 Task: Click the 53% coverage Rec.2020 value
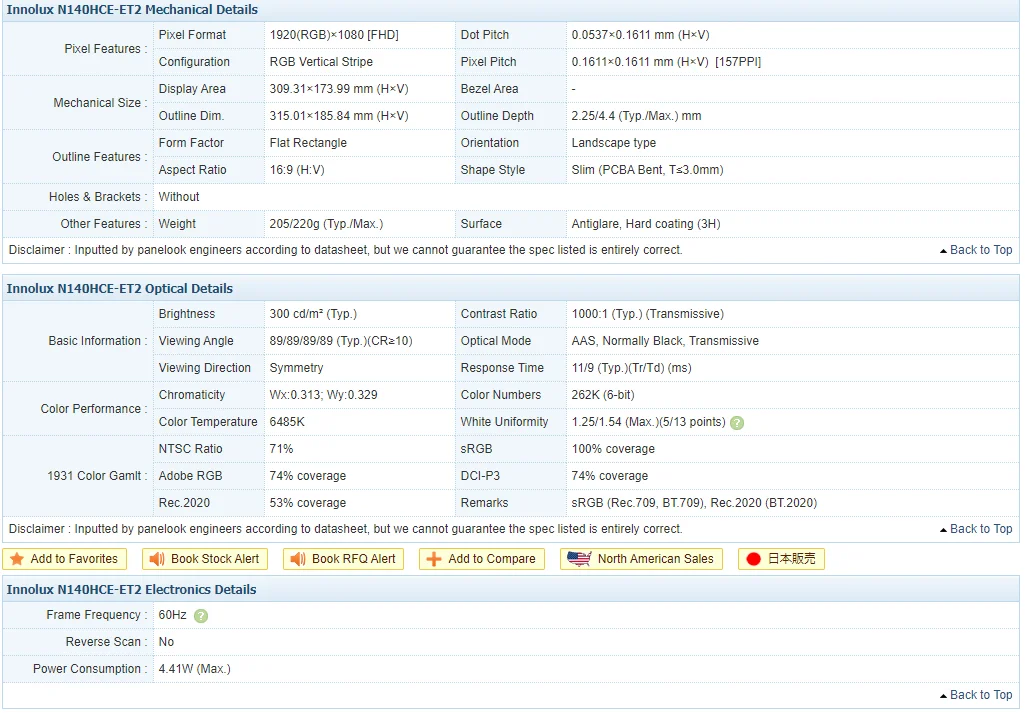point(308,503)
